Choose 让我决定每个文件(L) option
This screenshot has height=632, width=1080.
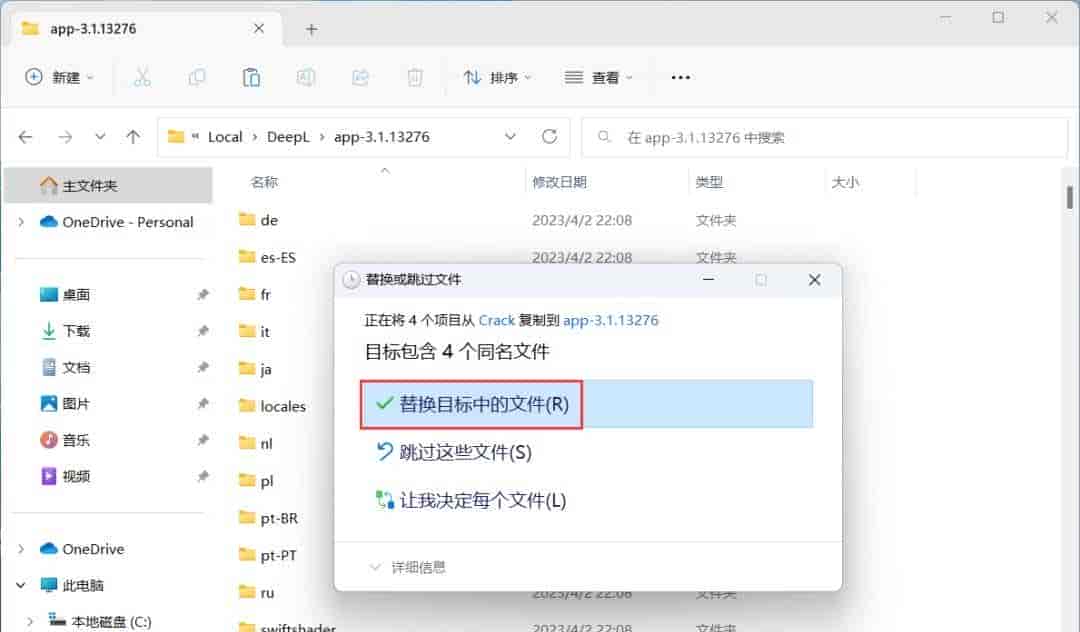point(471,501)
